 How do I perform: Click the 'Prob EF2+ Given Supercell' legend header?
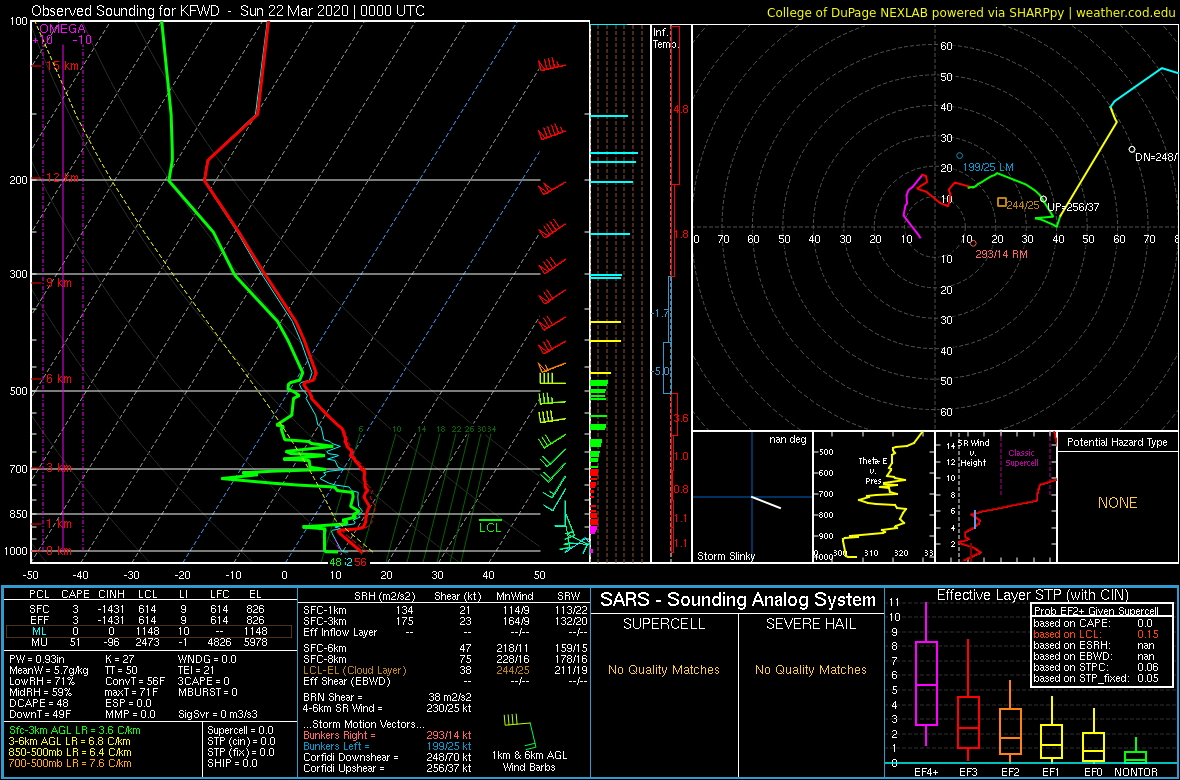pyautogui.click(x=1096, y=609)
